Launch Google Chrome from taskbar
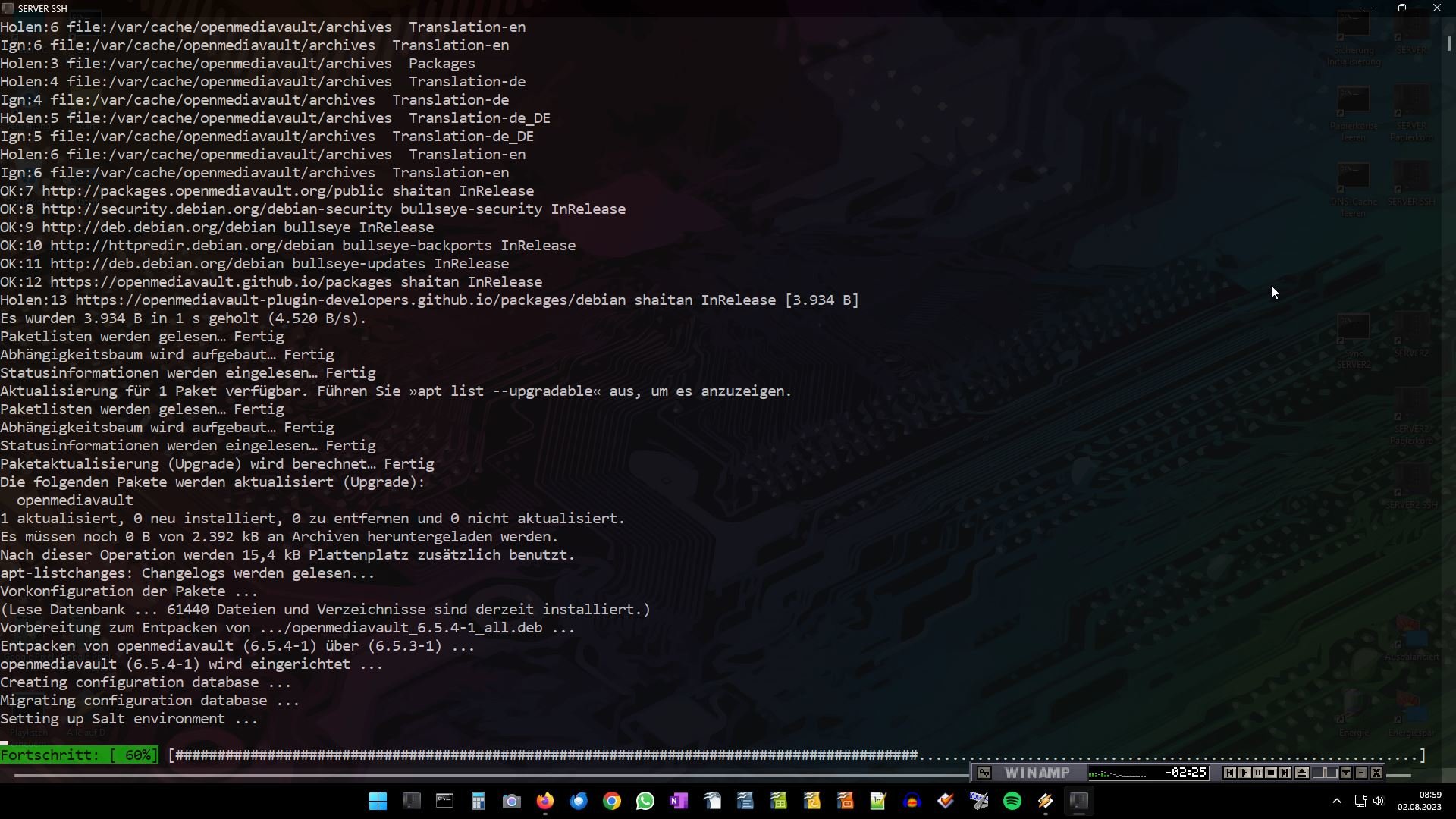The width and height of the screenshot is (1456, 819). 612,802
